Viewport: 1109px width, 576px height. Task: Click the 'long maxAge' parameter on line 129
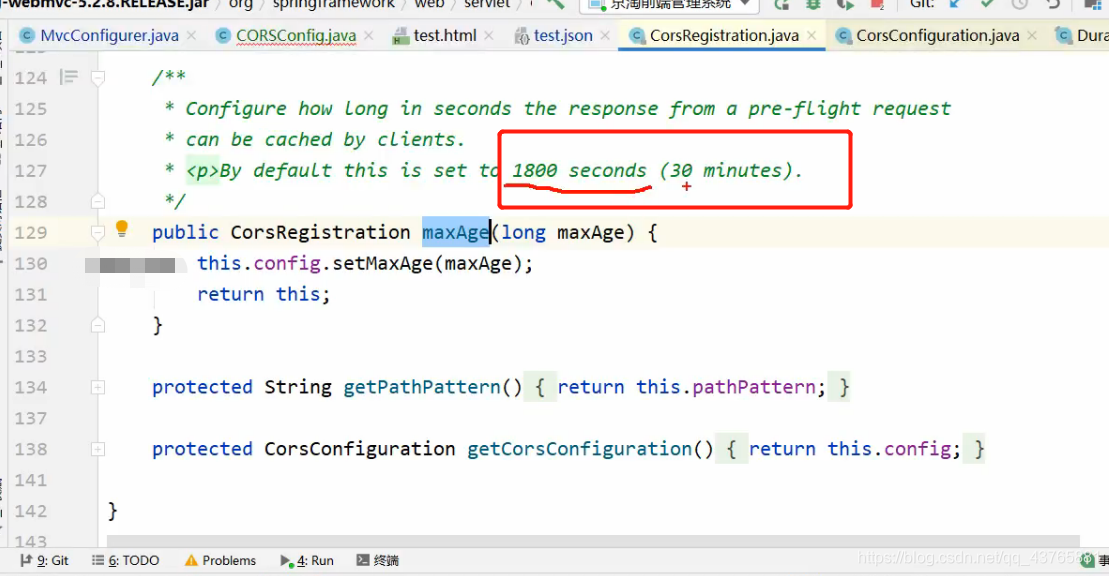click(563, 232)
